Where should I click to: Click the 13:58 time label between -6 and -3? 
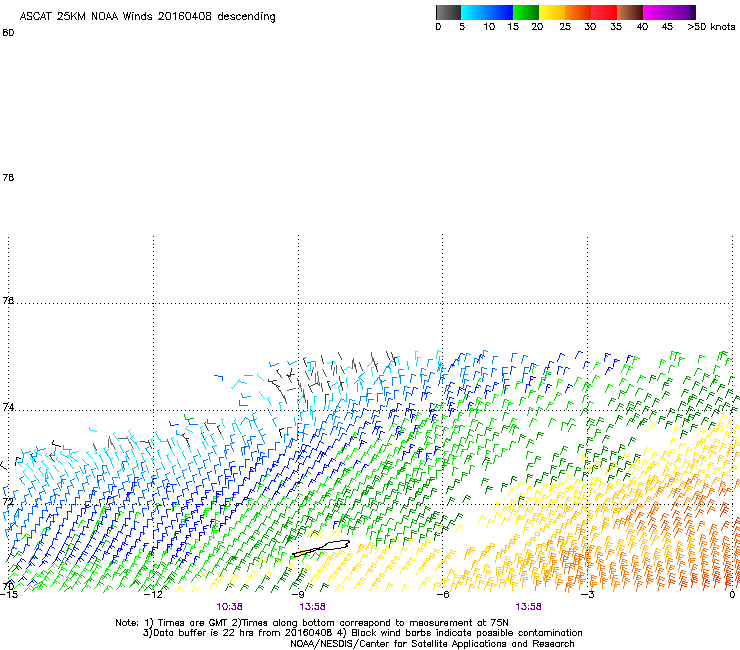(528, 607)
